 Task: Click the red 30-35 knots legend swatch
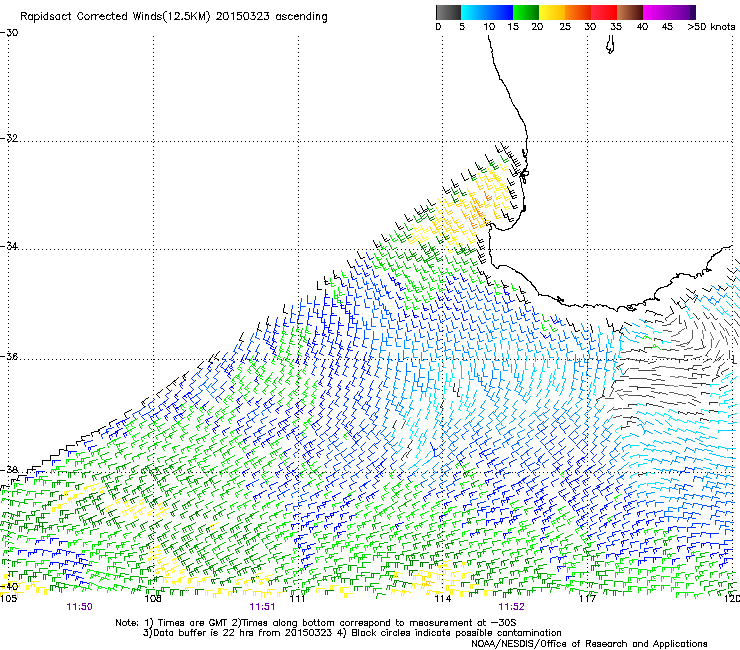click(x=604, y=12)
